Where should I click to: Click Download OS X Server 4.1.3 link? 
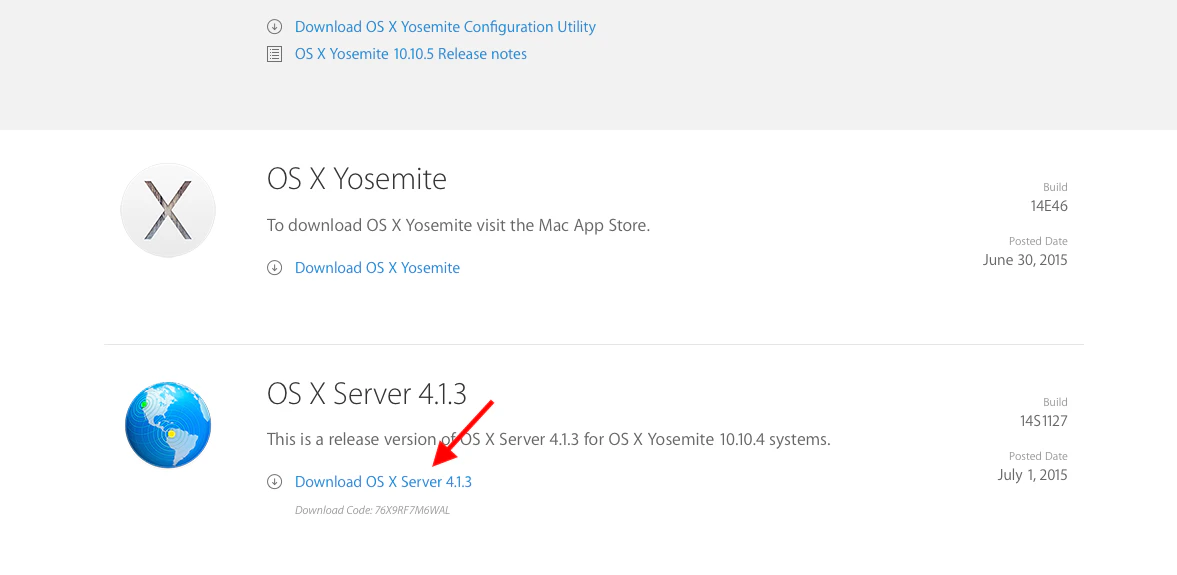(x=383, y=482)
